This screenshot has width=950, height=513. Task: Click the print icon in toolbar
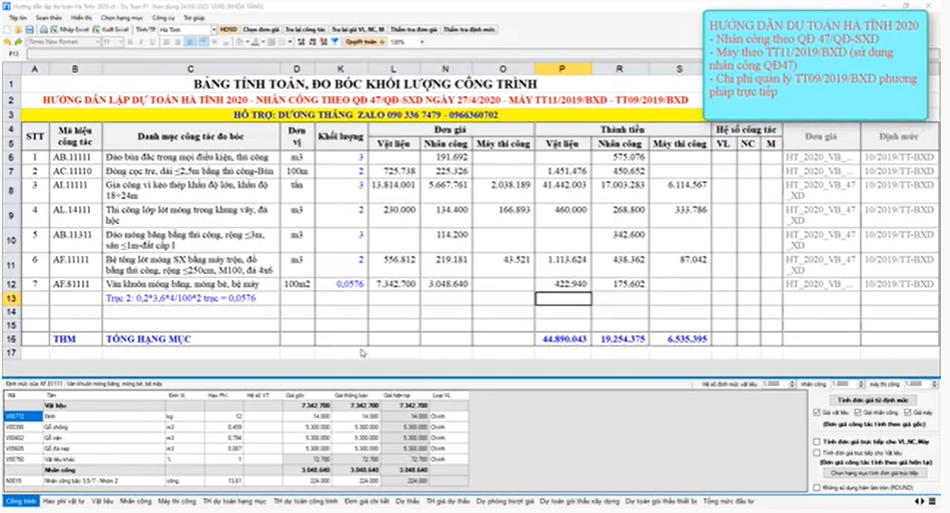(x=44, y=29)
